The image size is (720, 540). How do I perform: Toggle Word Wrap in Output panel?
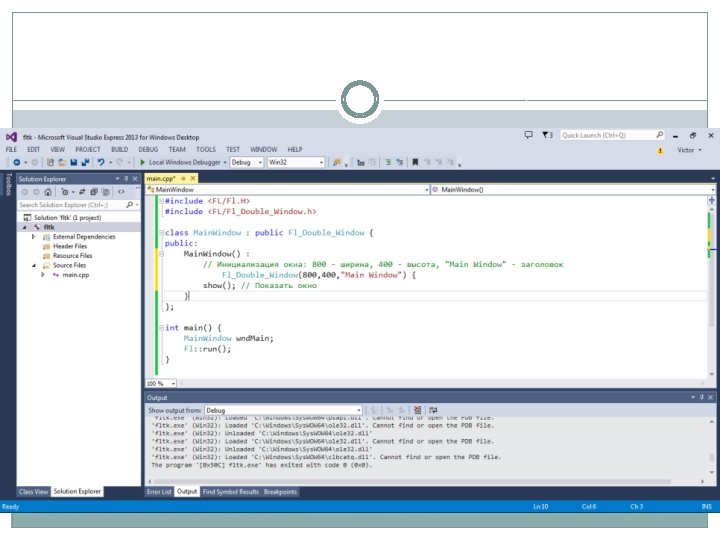click(433, 410)
